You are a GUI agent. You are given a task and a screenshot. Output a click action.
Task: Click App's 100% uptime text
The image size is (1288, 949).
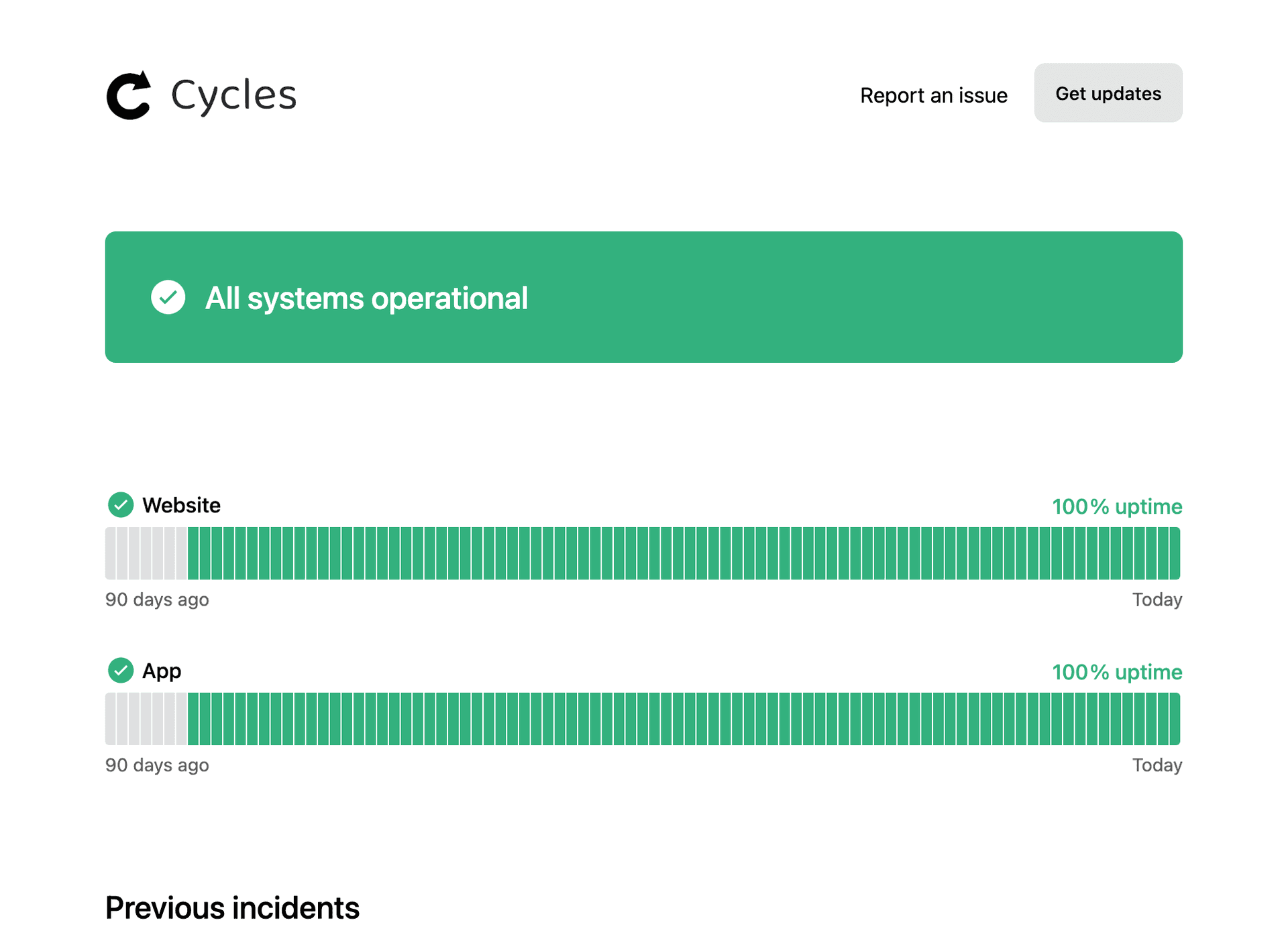(1116, 672)
